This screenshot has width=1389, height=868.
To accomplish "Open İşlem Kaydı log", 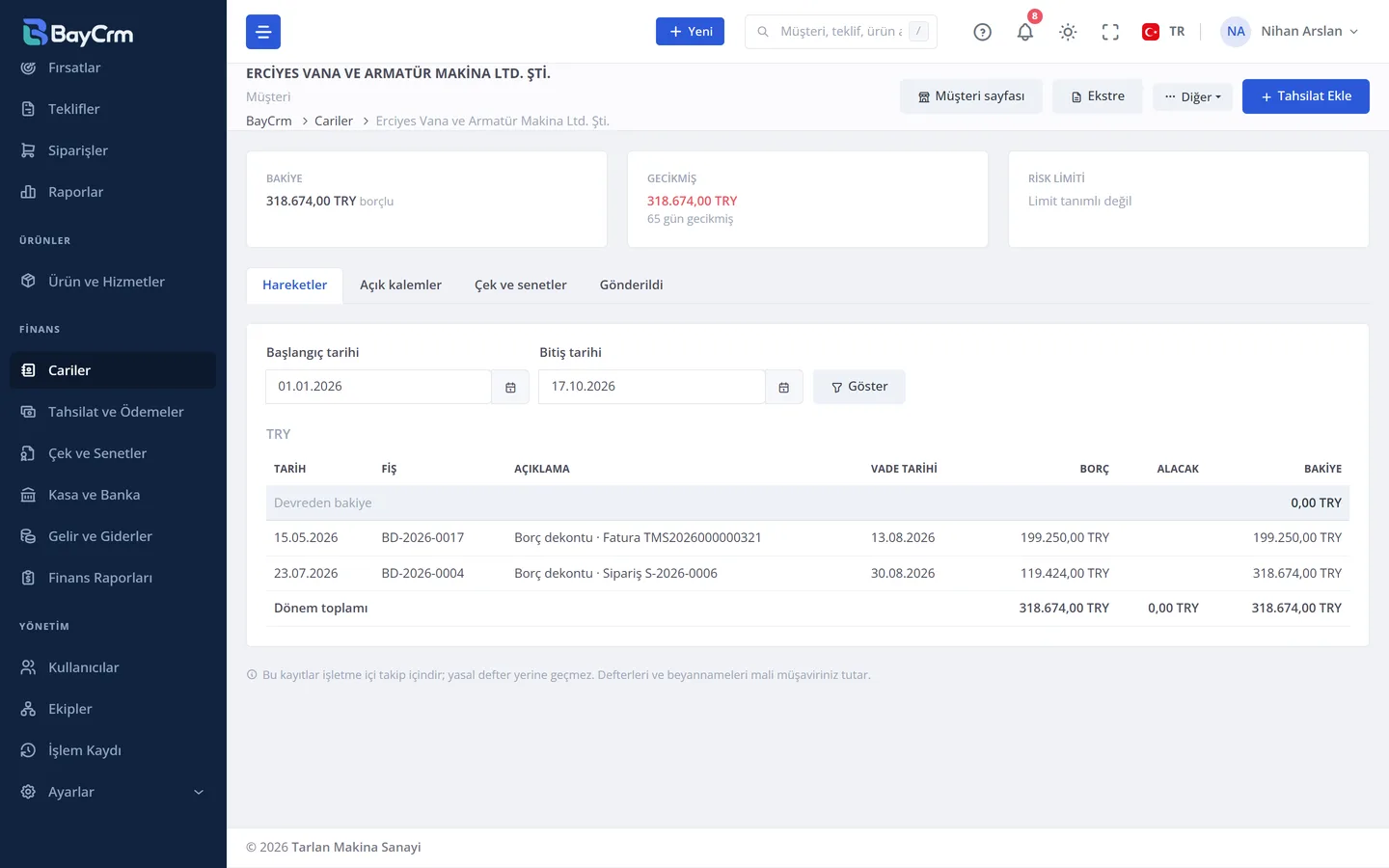I will click(x=113, y=750).
